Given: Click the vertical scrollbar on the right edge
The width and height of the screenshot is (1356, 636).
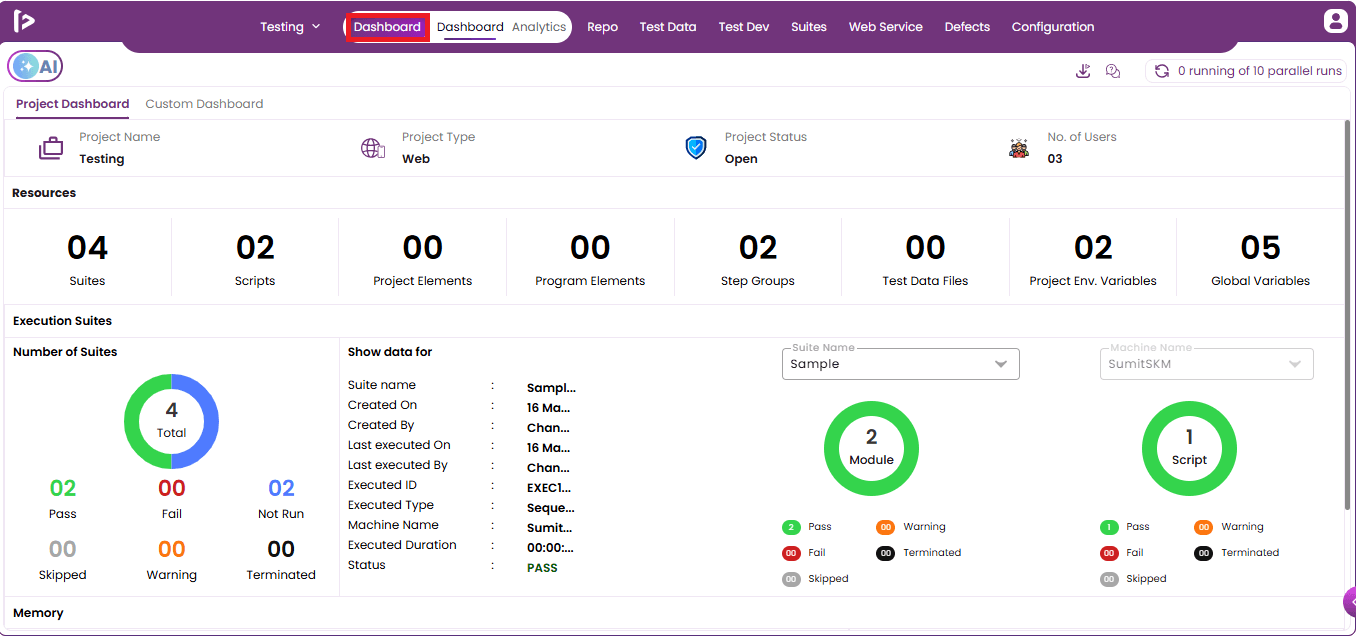Looking at the screenshot, I should pyautogui.click(x=1350, y=315).
